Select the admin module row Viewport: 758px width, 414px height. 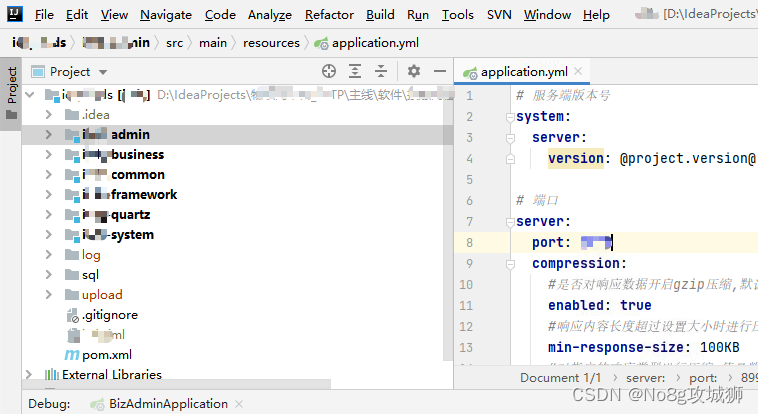coord(237,134)
